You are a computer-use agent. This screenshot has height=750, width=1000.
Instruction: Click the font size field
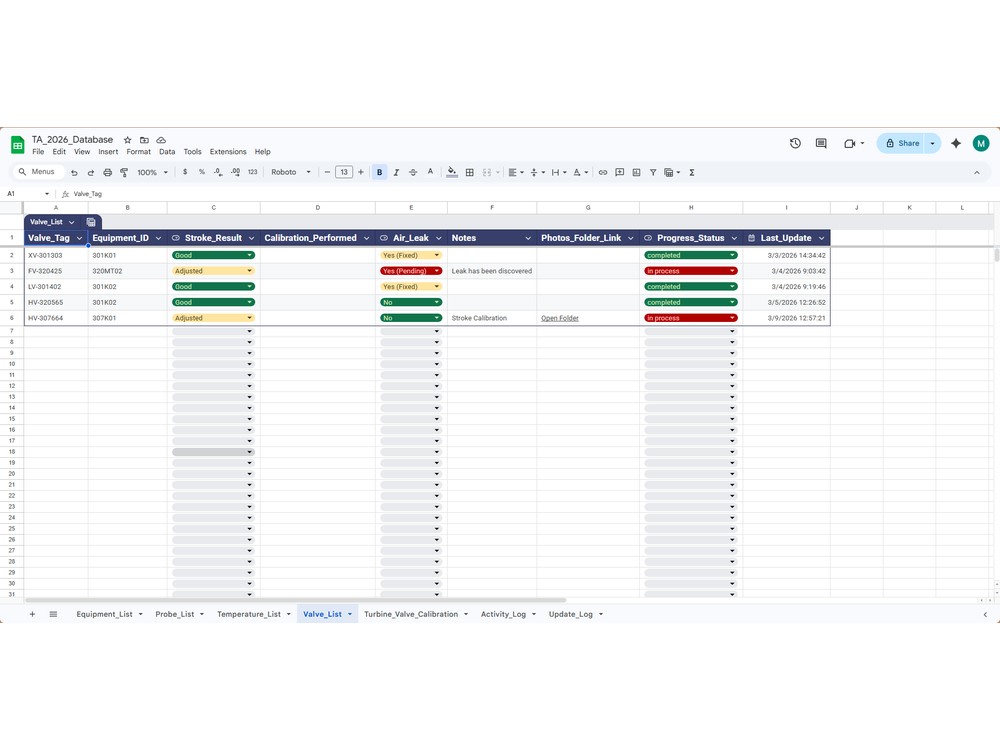tap(344, 172)
